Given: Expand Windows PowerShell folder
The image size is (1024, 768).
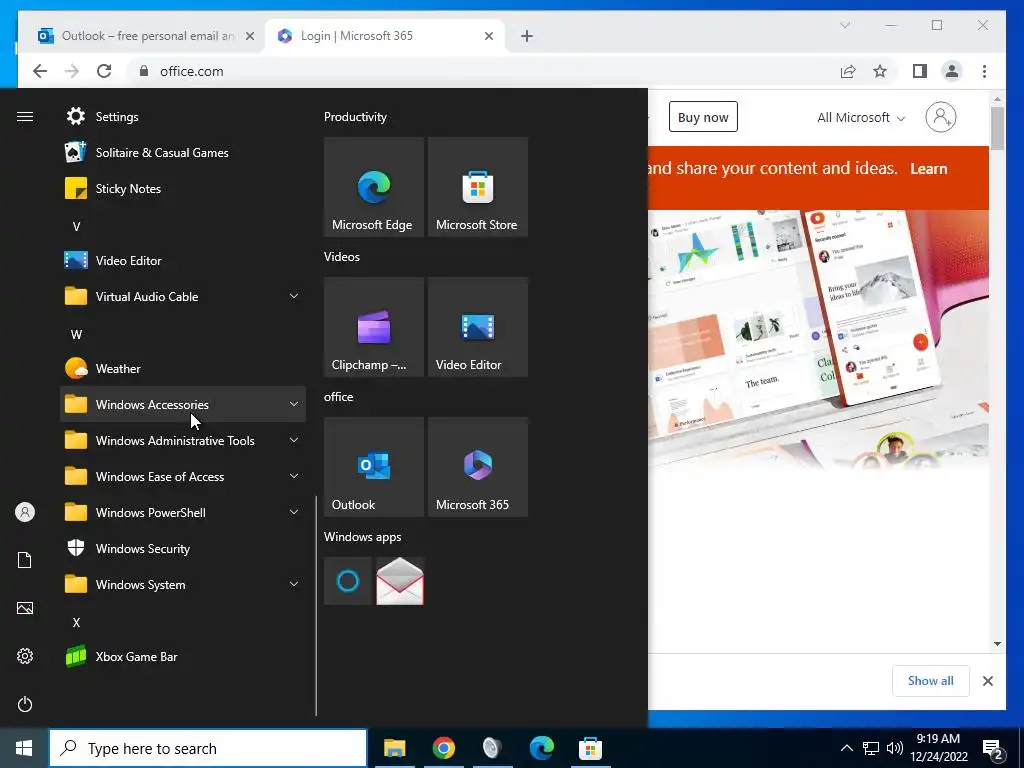Looking at the screenshot, I should point(183,513).
